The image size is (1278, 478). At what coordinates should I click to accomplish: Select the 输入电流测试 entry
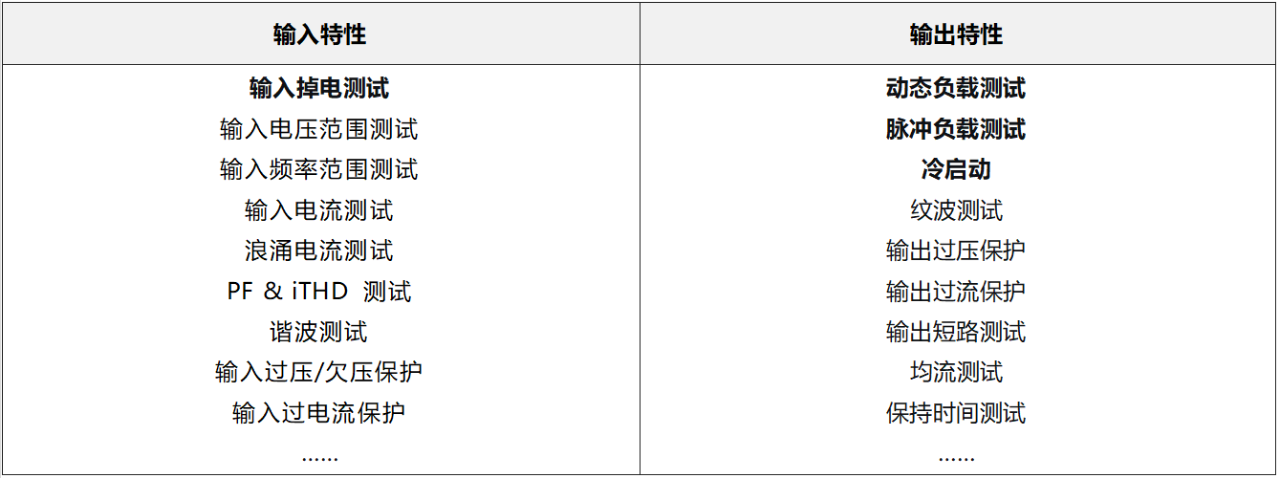point(319,210)
